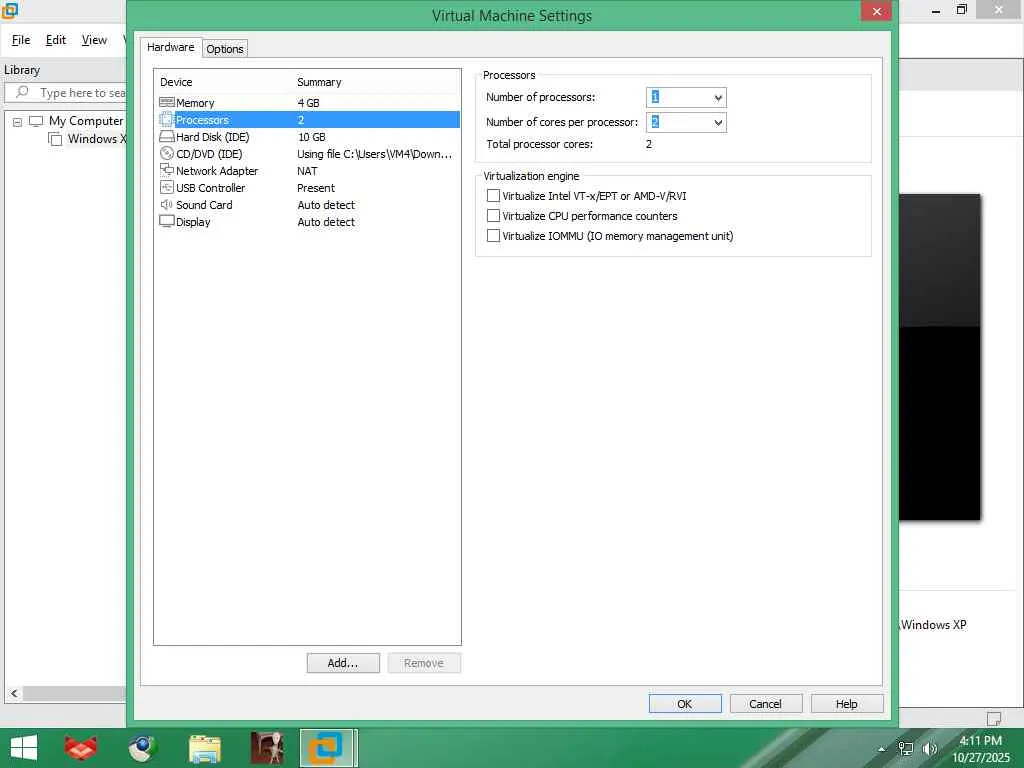Open the Number of cores per processor dropdown
This screenshot has height=768, width=1024.
[718, 122]
